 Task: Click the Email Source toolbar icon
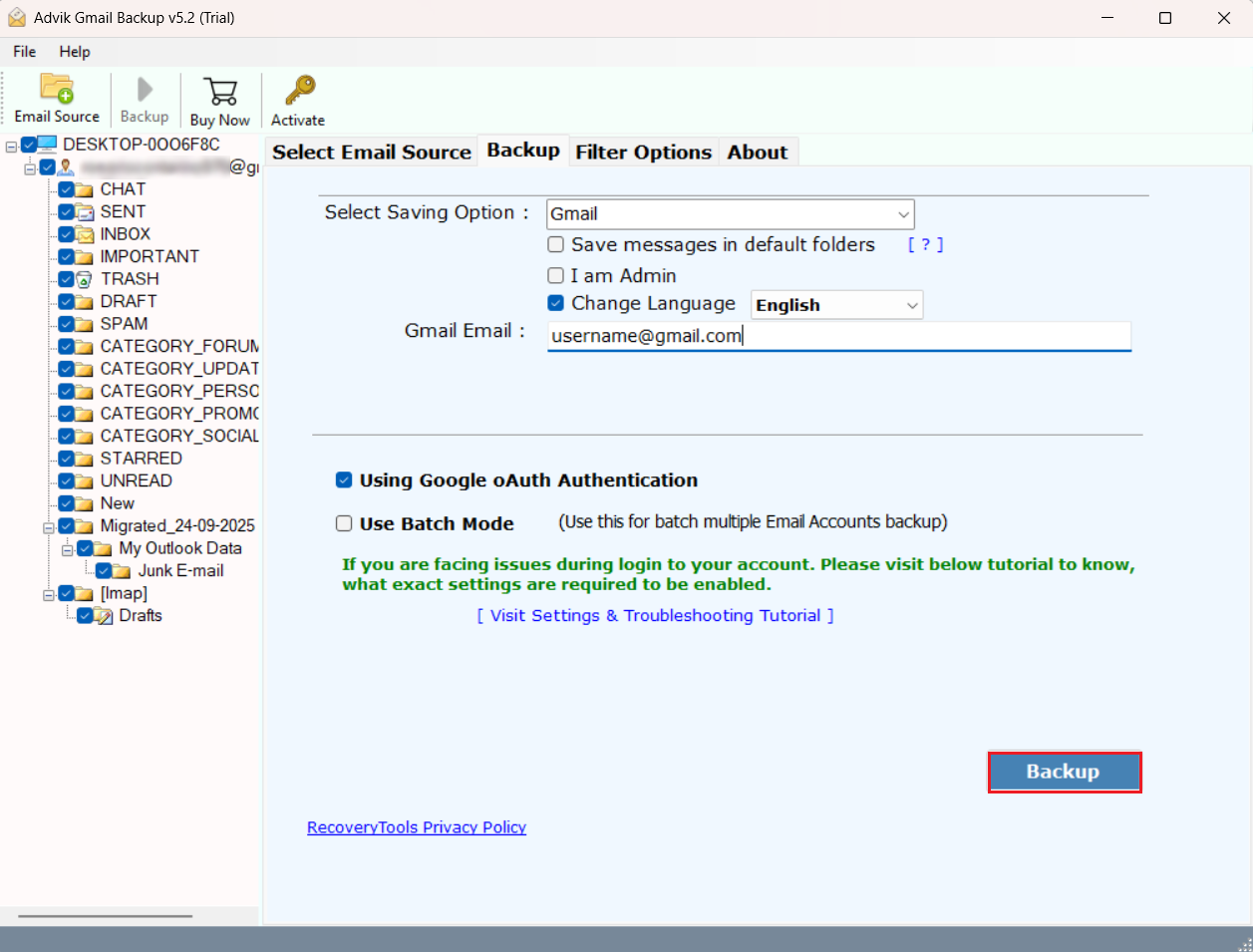[57, 90]
